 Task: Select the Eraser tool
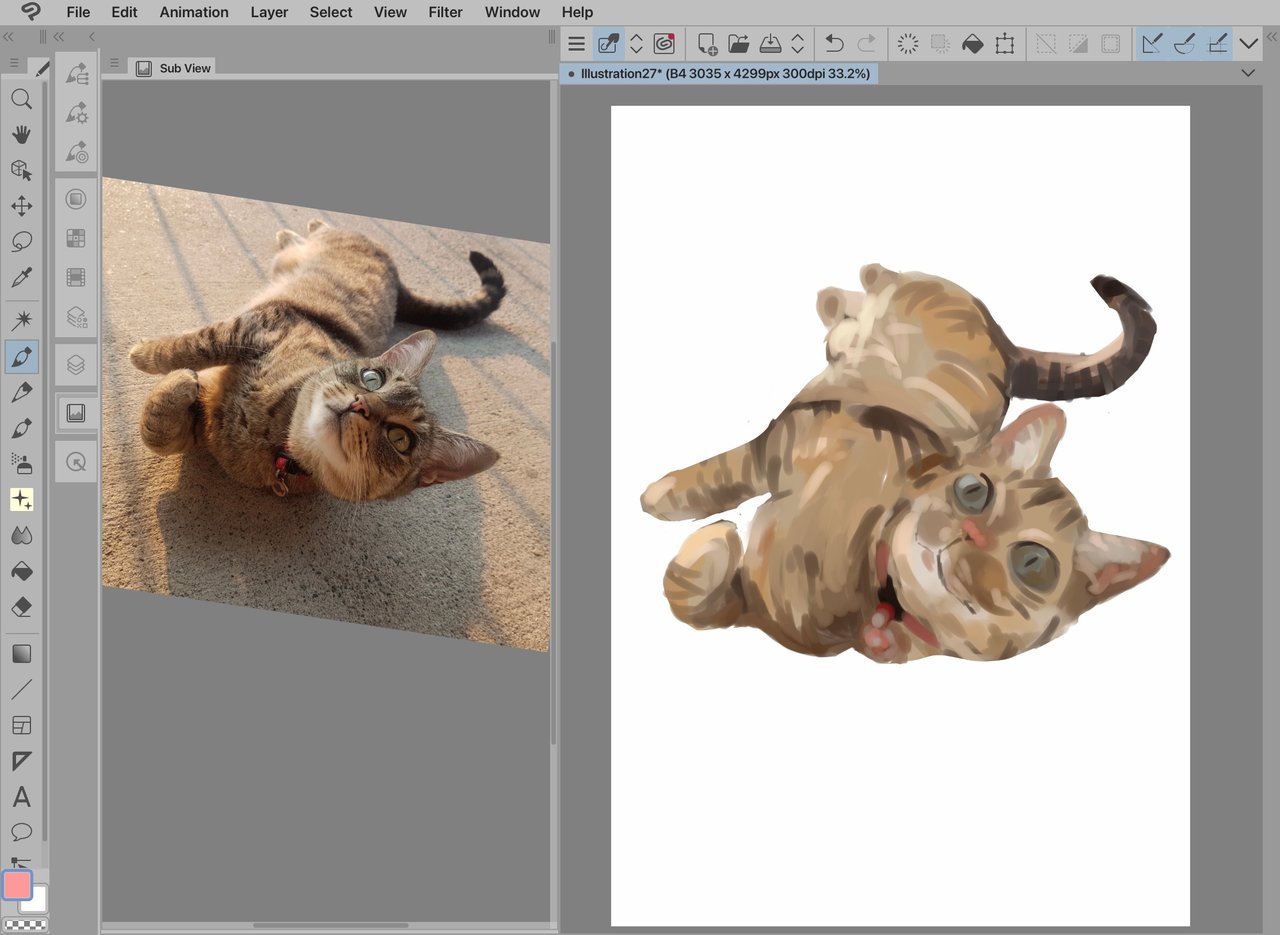click(x=21, y=607)
